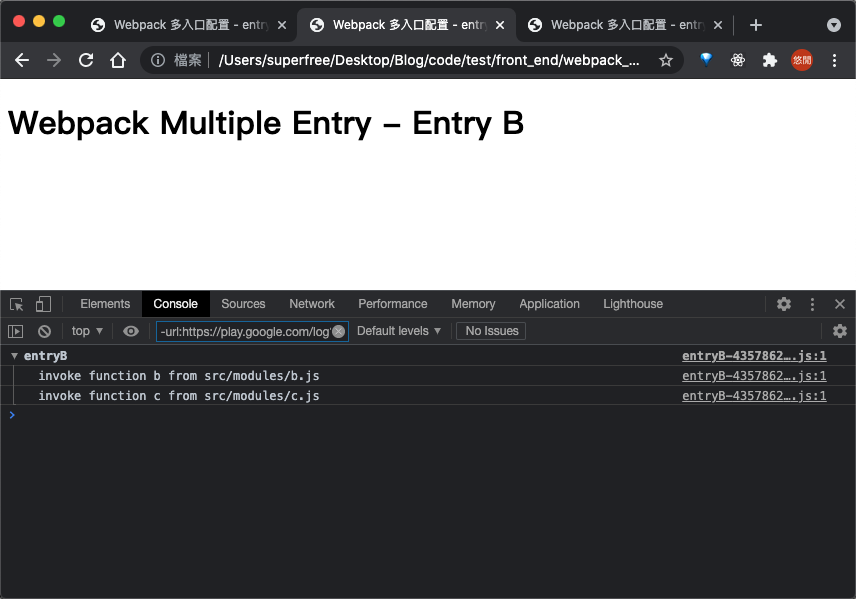Switch to the Network panel
This screenshot has width=856, height=599.
(x=311, y=303)
